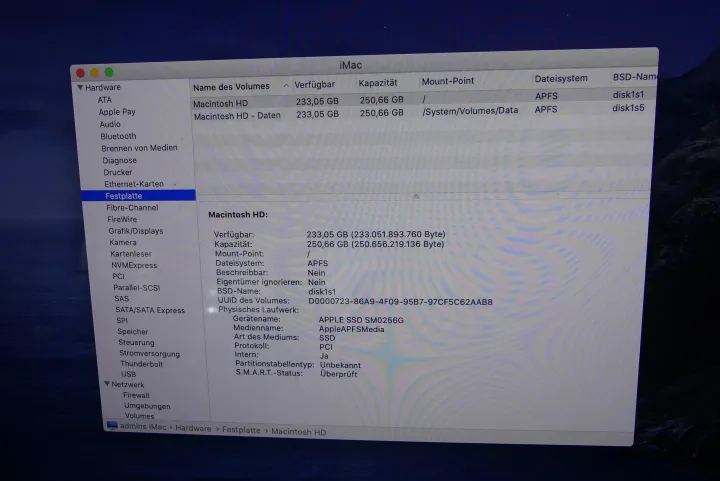
Task: Open Kartenleser entry
Action: 131,254
